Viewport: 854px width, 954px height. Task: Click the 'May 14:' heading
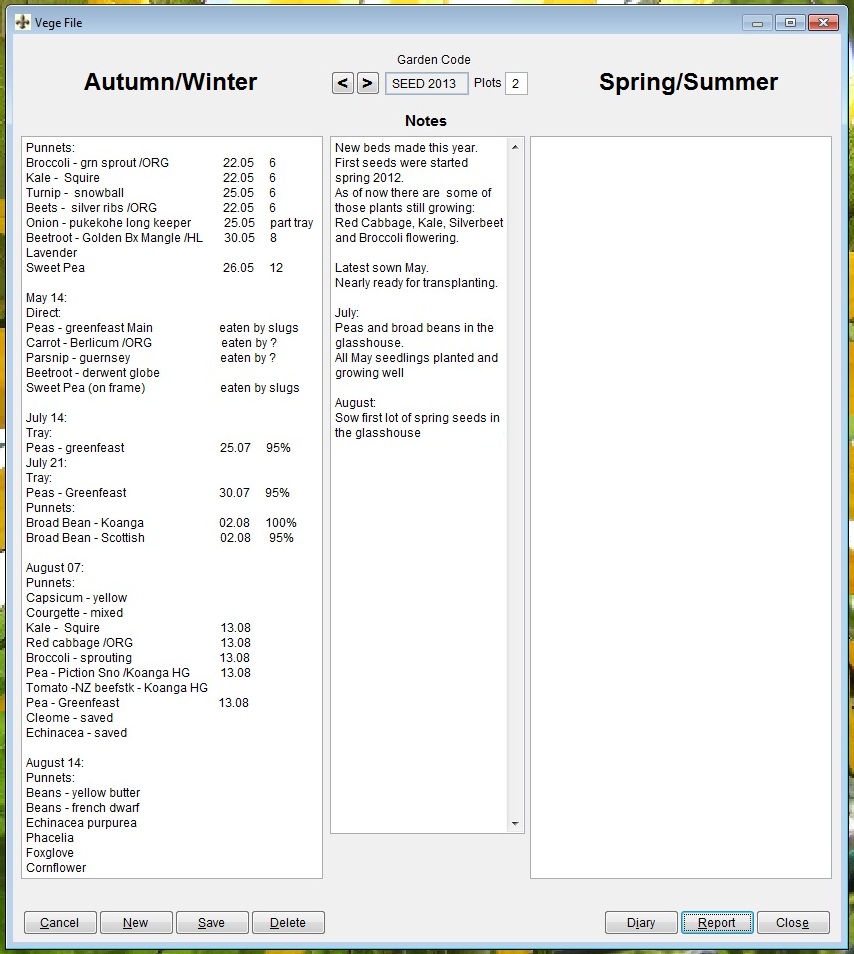pos(46,298)
